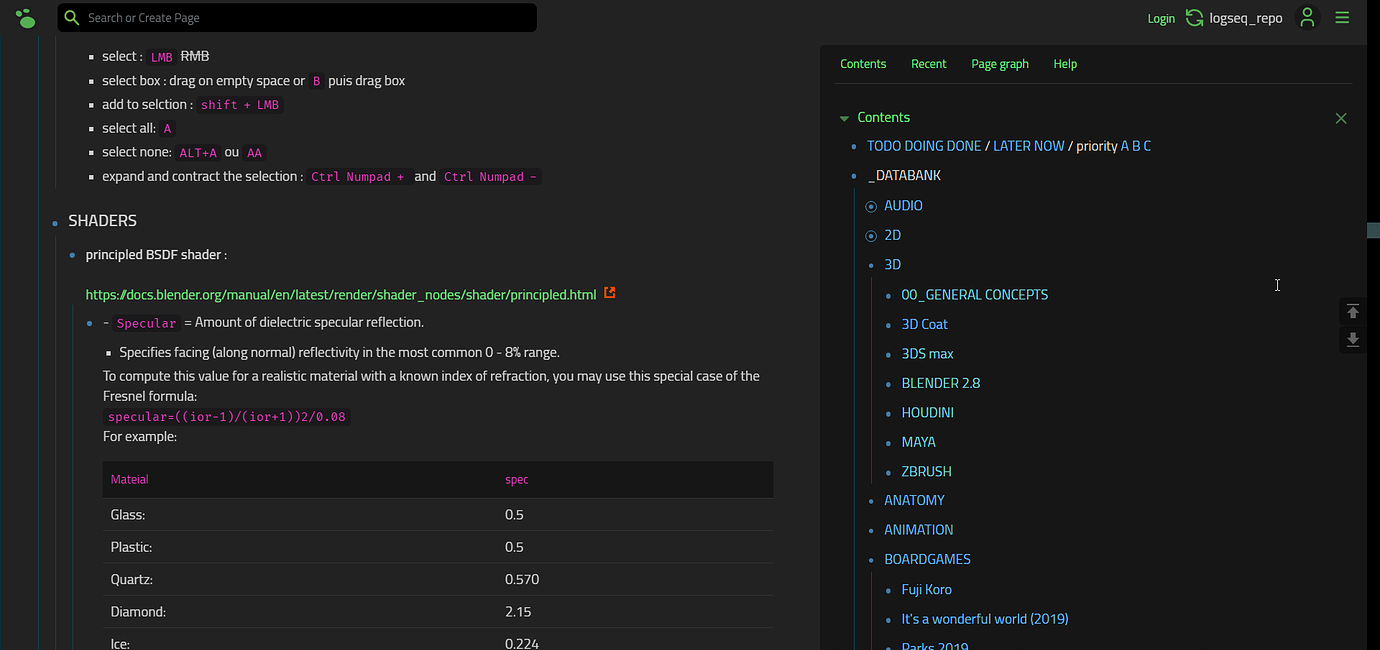Collapse the Contents outline with its arrow
The image size is (1380, 650).
tap(844, 117)
